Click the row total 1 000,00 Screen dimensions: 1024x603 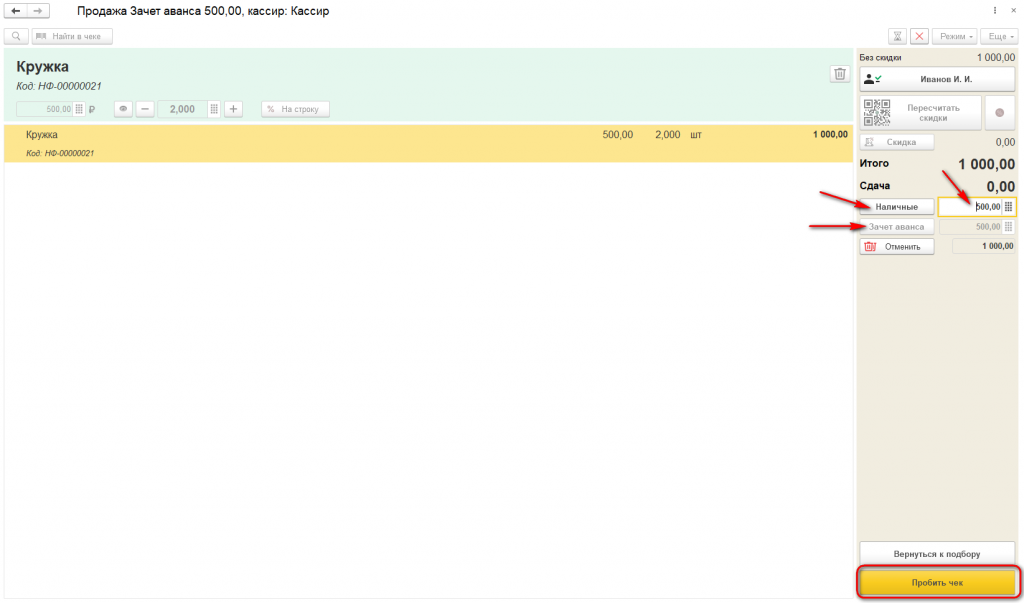pos(830,135)
